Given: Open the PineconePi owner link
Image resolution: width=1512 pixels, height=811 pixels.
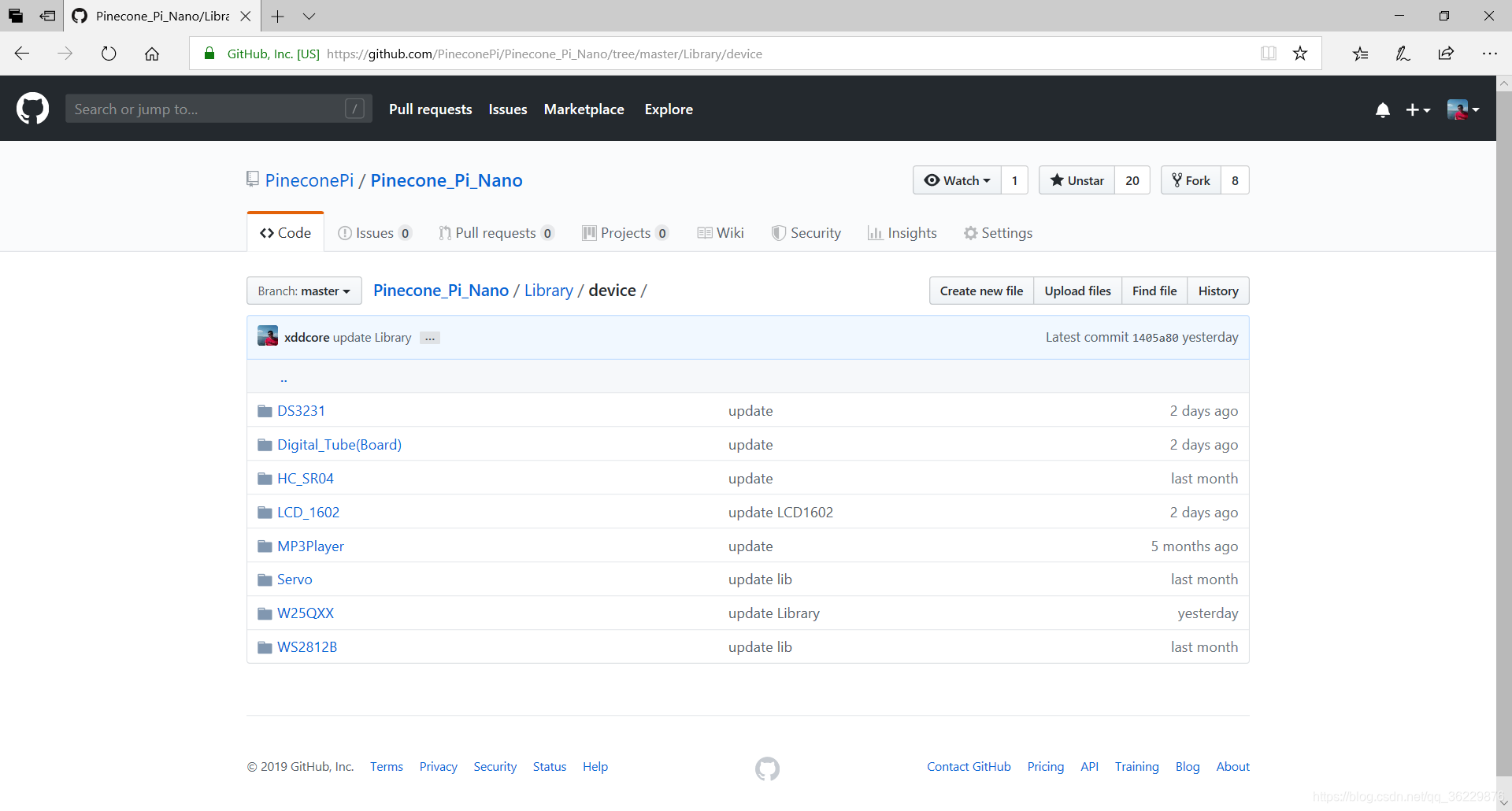Looking at the screenshot, I should click(309, 180).
